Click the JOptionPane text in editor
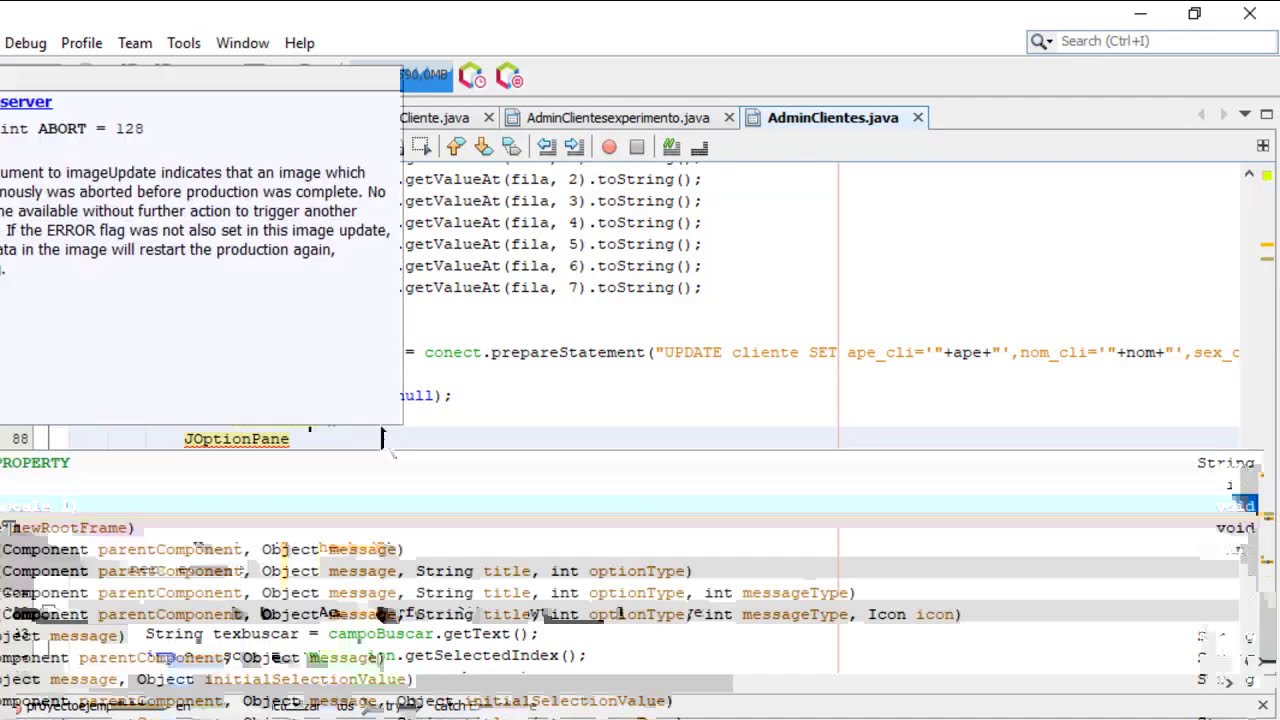 236,439
